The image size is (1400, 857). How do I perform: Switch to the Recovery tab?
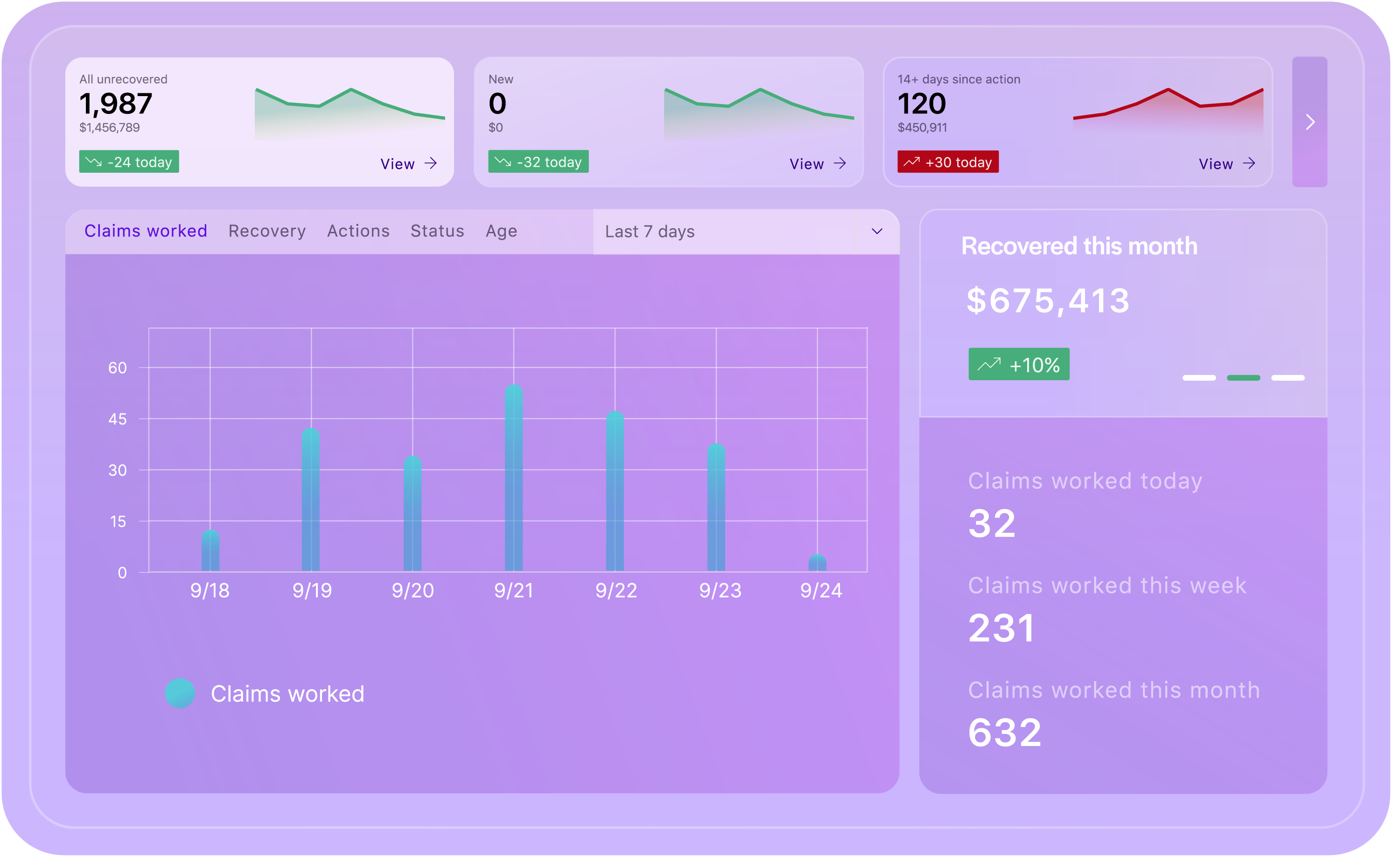[x=266, y=230]
